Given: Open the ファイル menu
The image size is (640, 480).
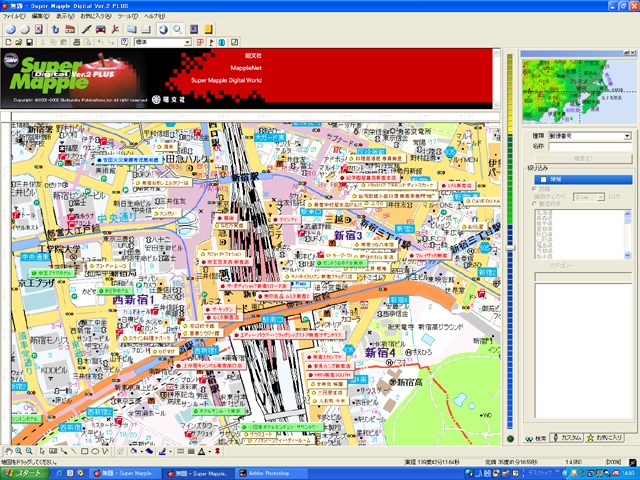Looking at the screenshot, I should (14, 16).
